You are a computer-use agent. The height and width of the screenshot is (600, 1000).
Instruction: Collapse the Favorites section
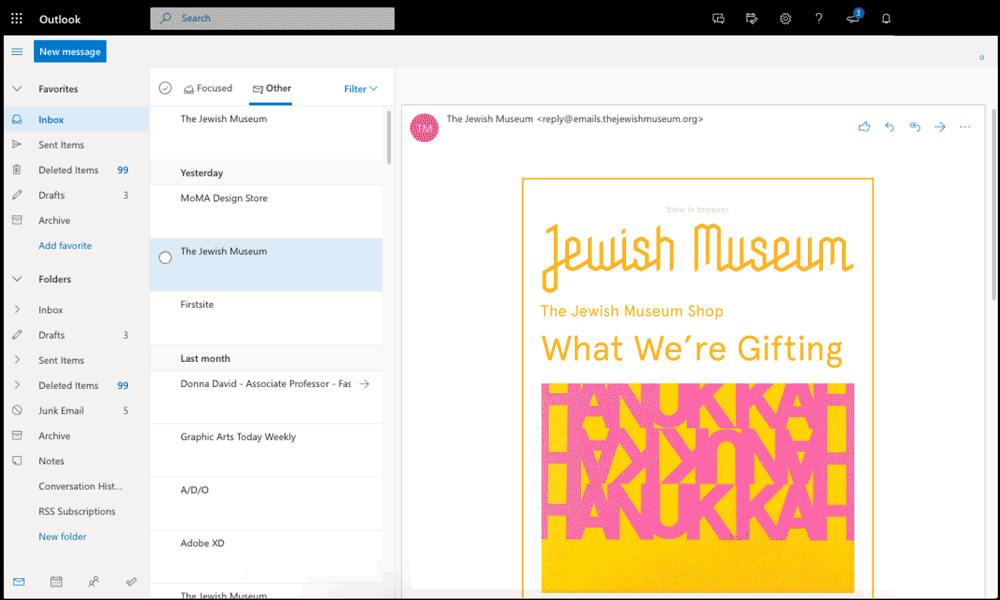pos(17,89)
